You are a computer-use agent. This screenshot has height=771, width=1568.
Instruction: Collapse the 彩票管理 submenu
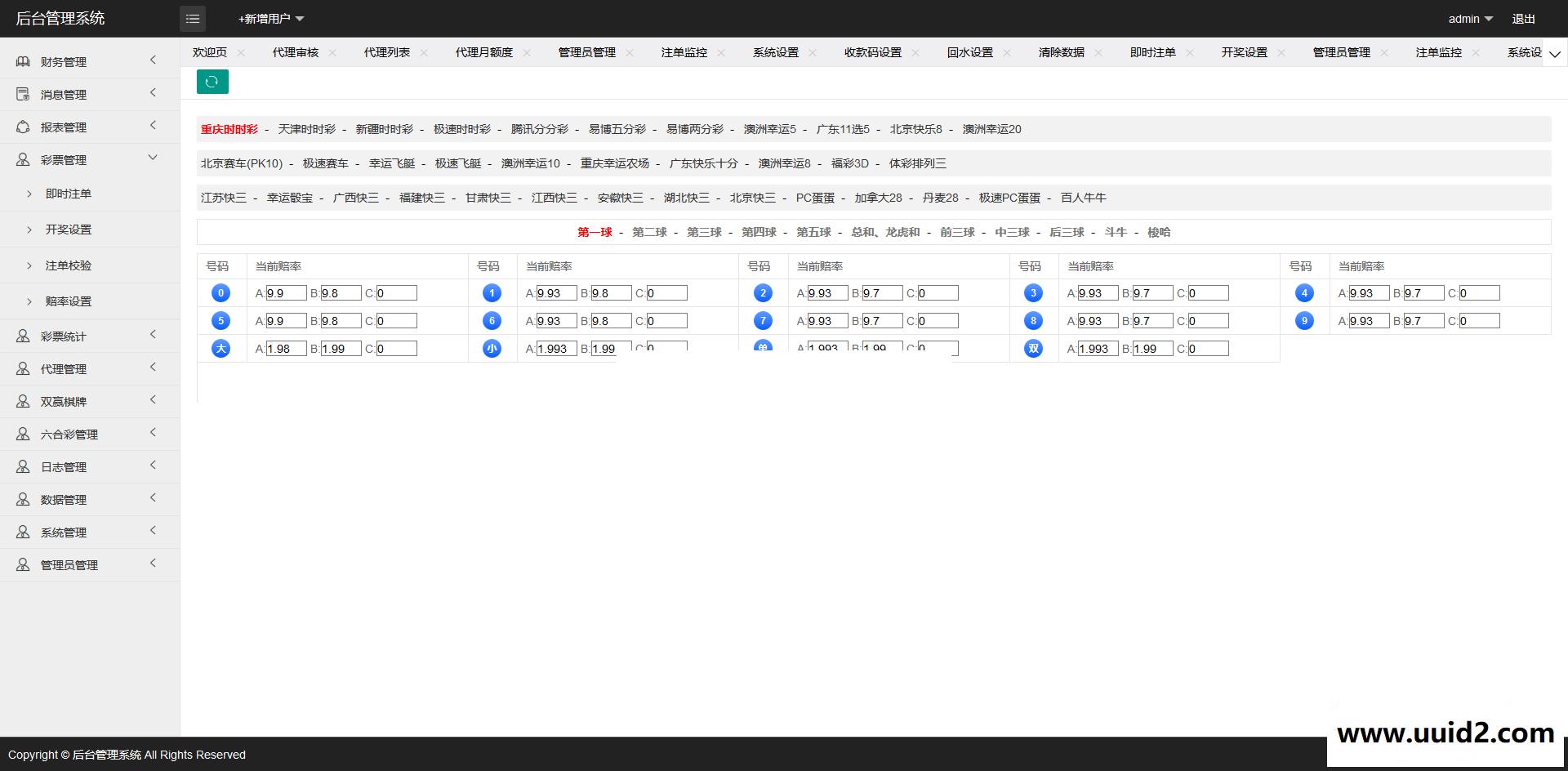(x=153, y=158)
